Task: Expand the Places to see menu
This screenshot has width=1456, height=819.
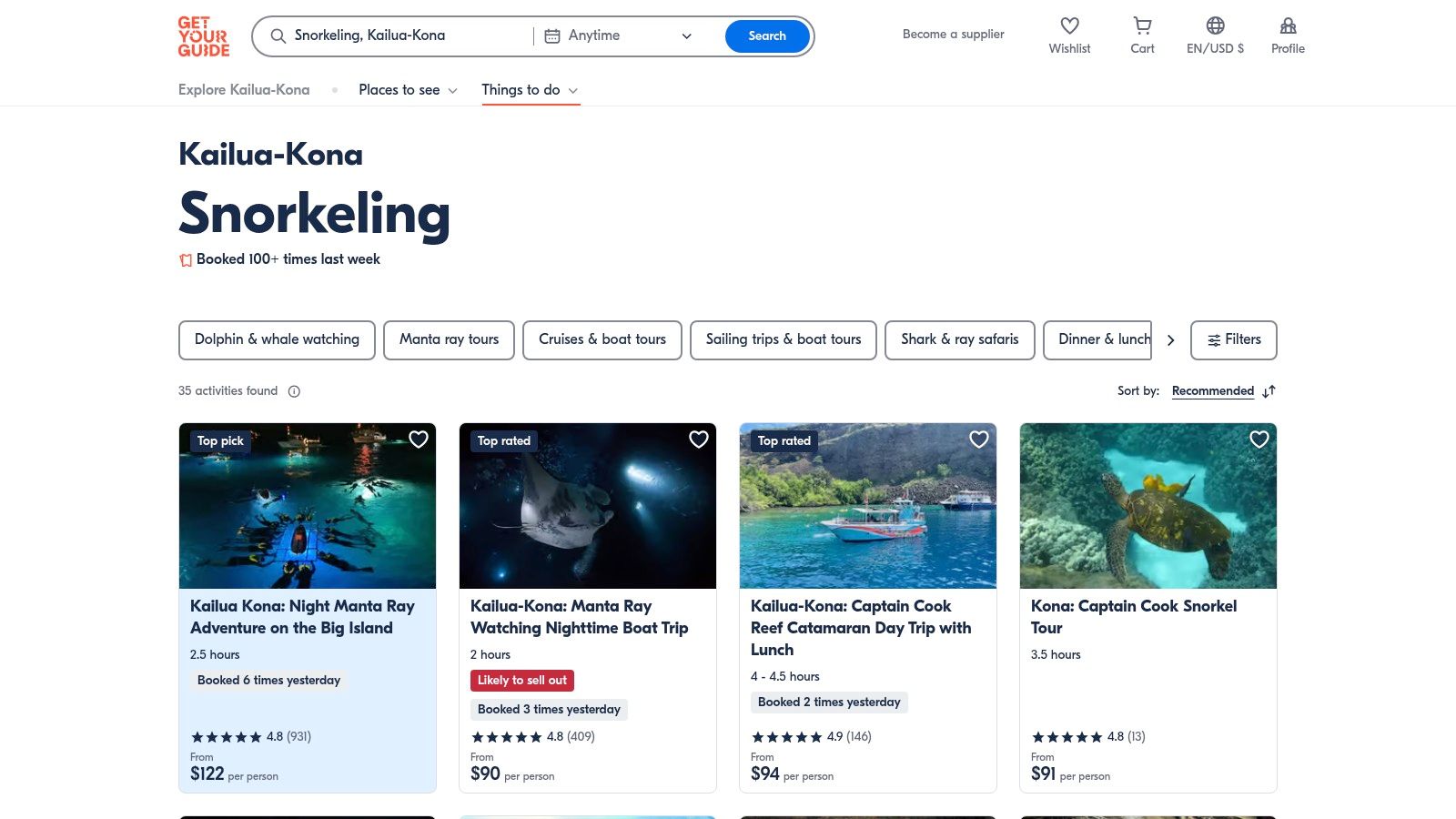Action: tap(408, 90)
